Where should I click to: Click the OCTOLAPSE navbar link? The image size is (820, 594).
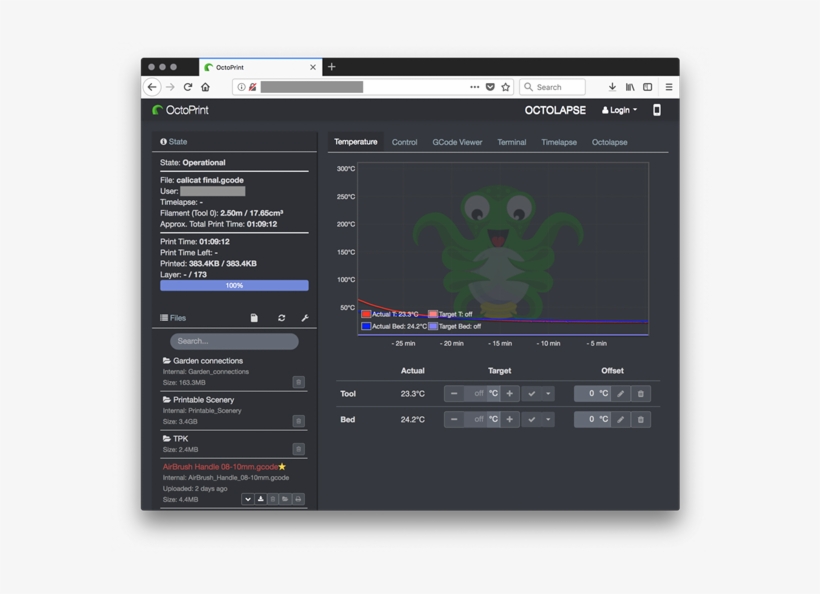click(555, 110)
